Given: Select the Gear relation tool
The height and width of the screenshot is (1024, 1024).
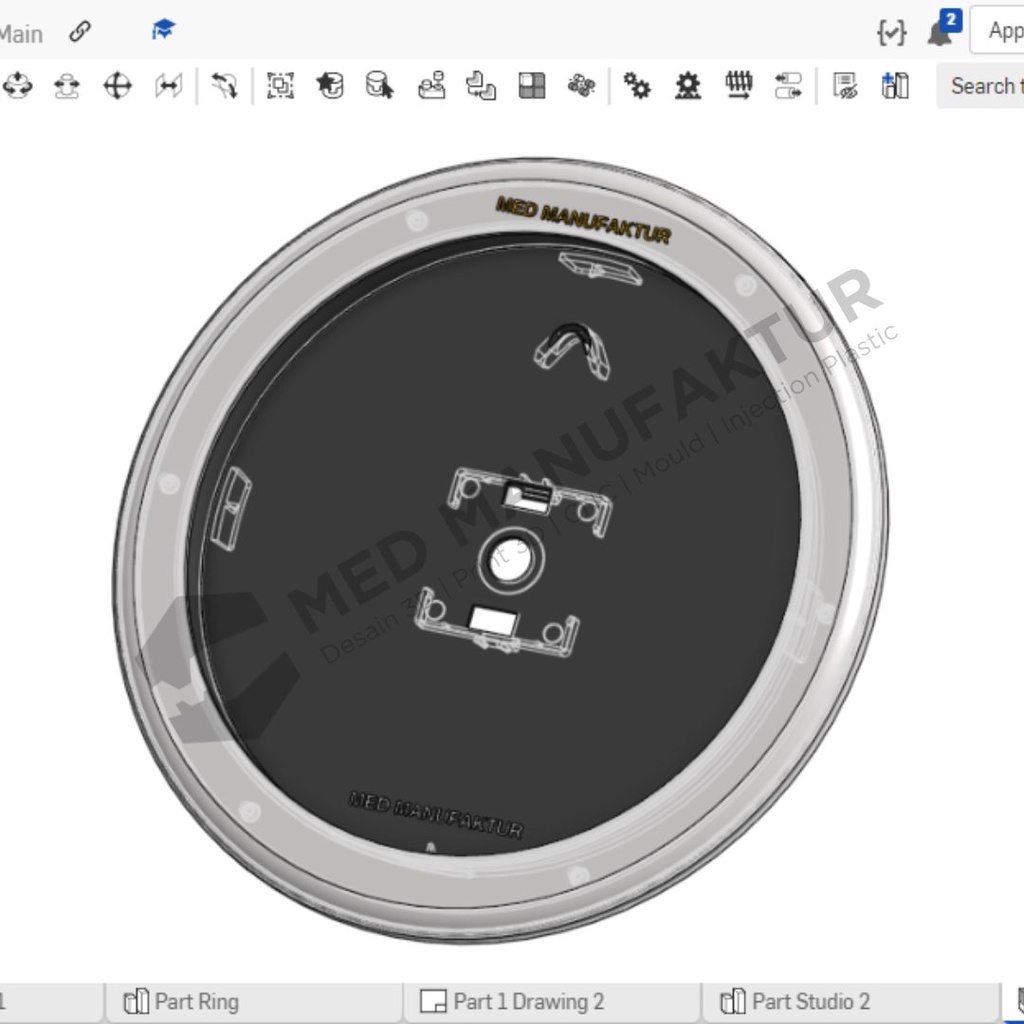Looking at the screenshot, I should (x=636, y=86).
